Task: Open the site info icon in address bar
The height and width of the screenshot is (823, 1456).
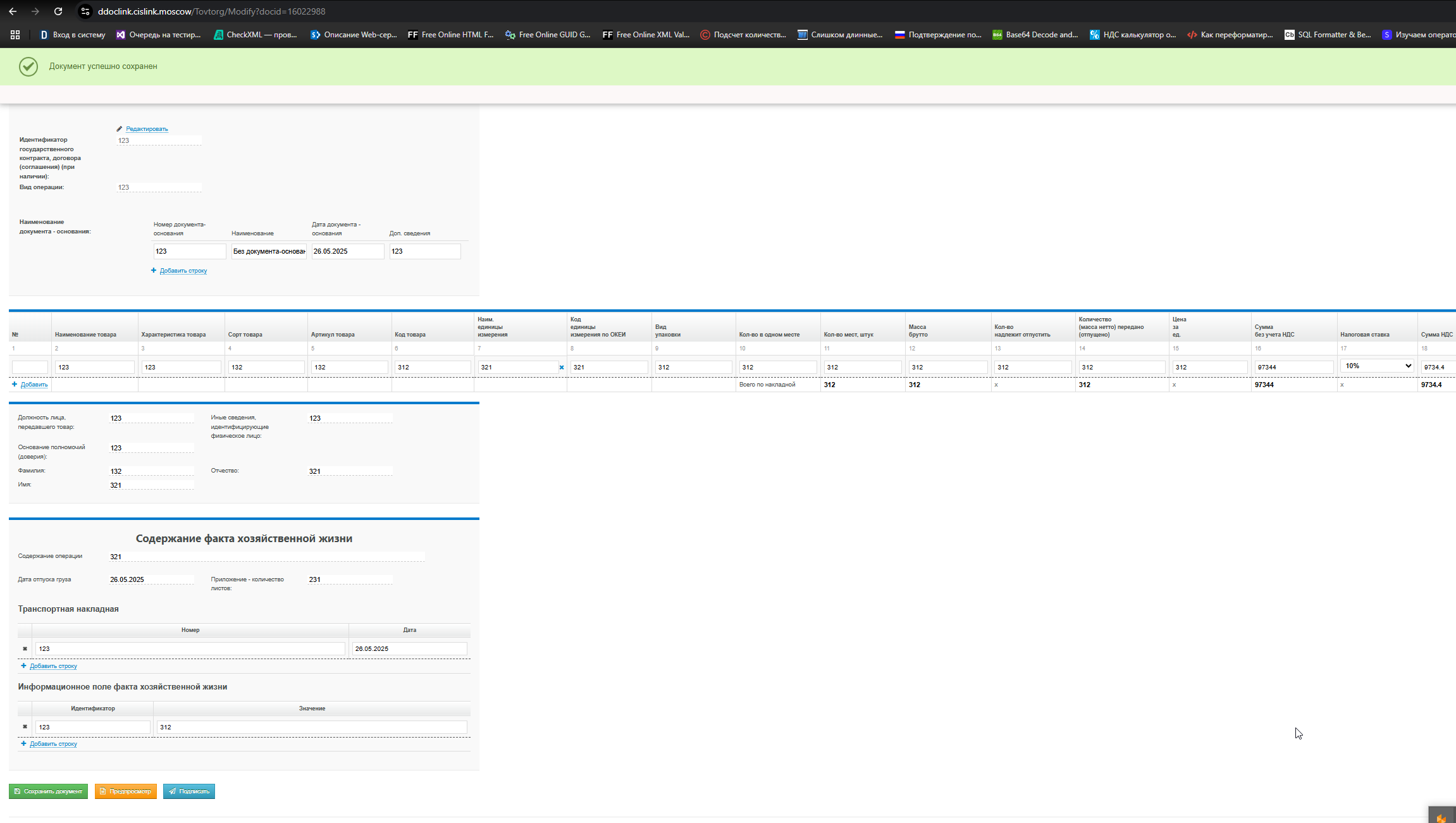Action: pyautogui.click(x=85, y=11)
